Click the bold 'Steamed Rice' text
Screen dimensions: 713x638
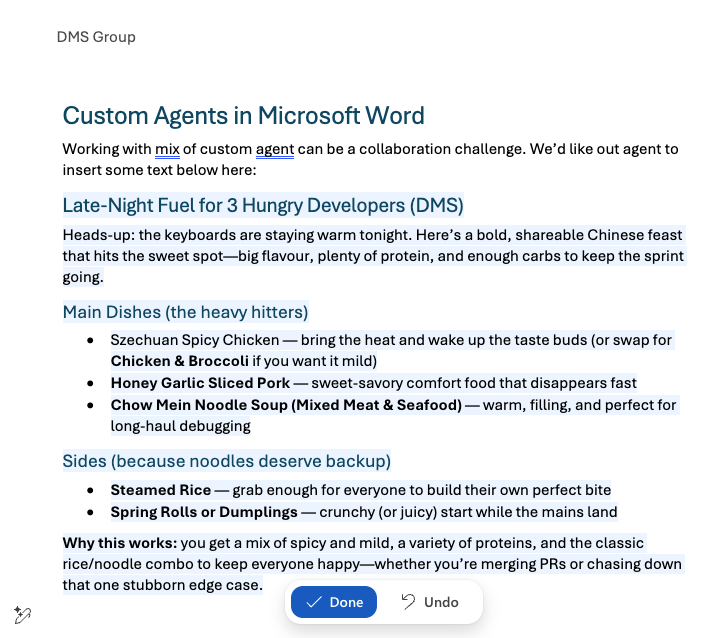tap(161, 490)
